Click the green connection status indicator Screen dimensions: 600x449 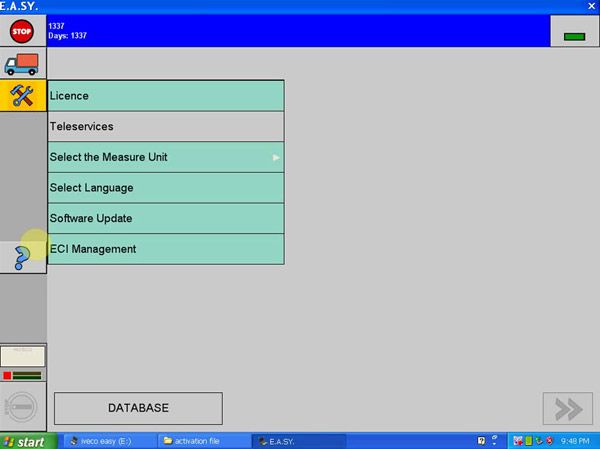(574, 36)
